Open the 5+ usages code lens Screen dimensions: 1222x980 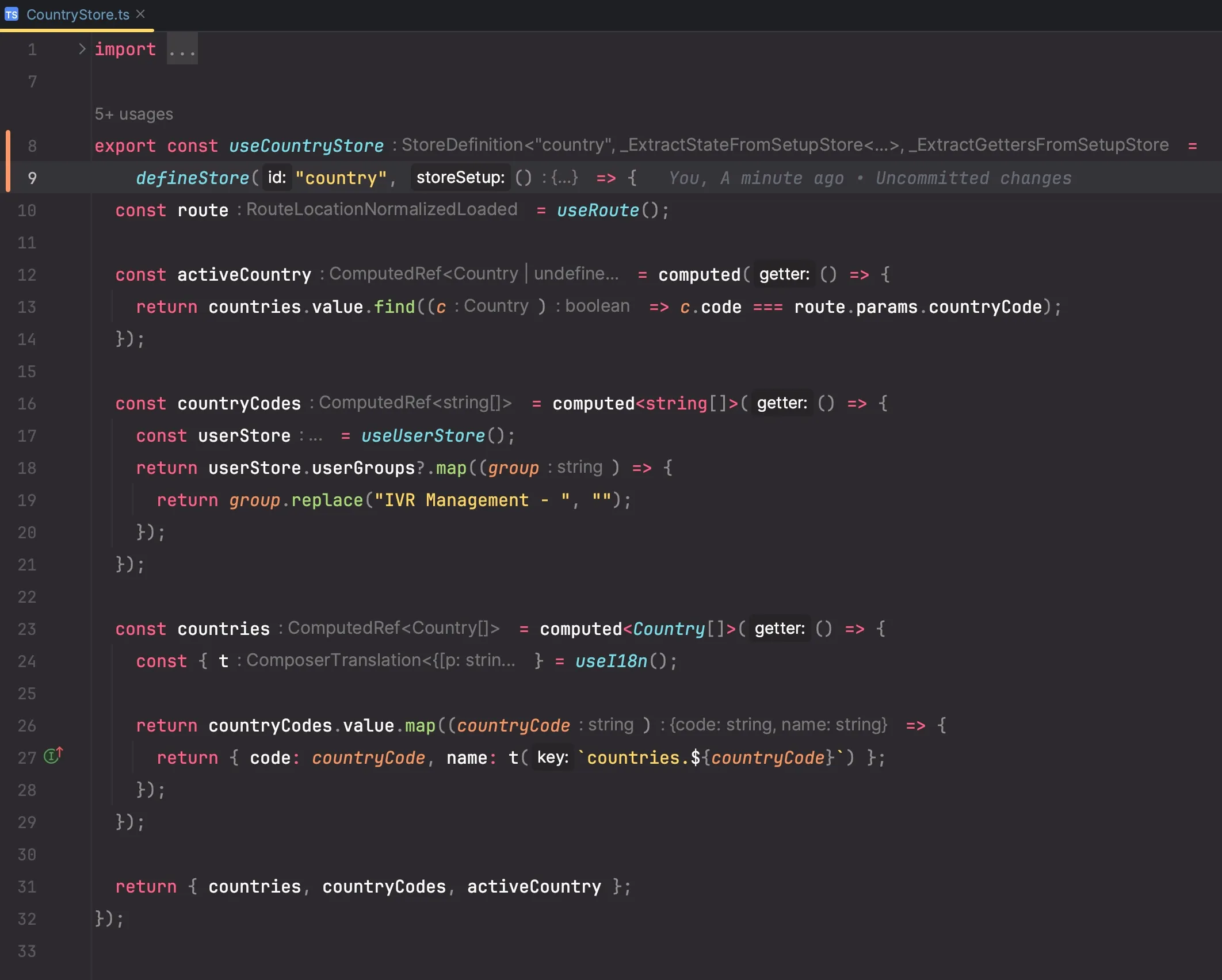click(133, 114)
